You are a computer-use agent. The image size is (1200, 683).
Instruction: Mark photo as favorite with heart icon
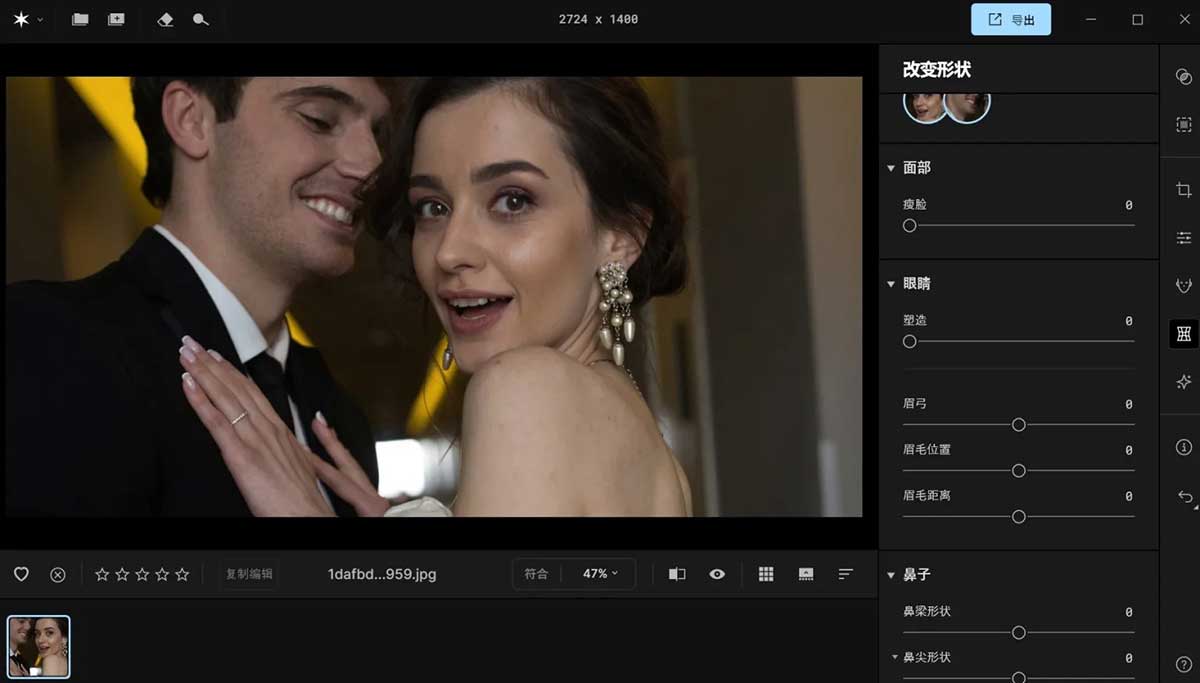point(21,574)
